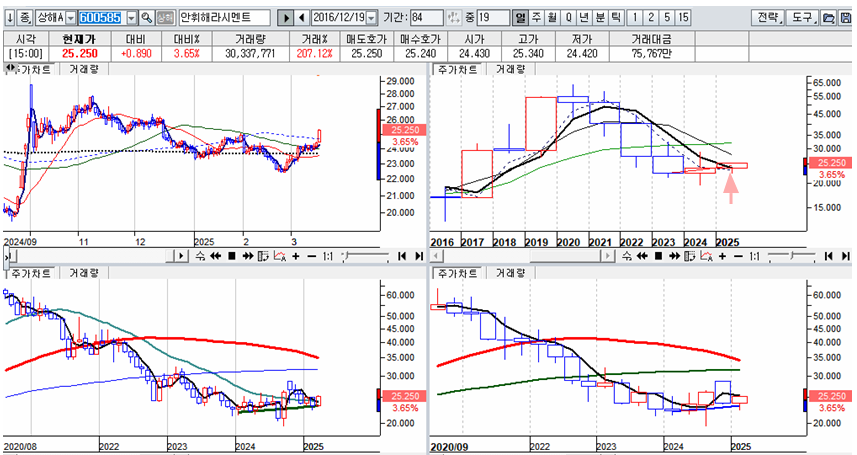857x455 pixels.
Task: Open stock search with magnifier icon
Action: coord(146,18)
